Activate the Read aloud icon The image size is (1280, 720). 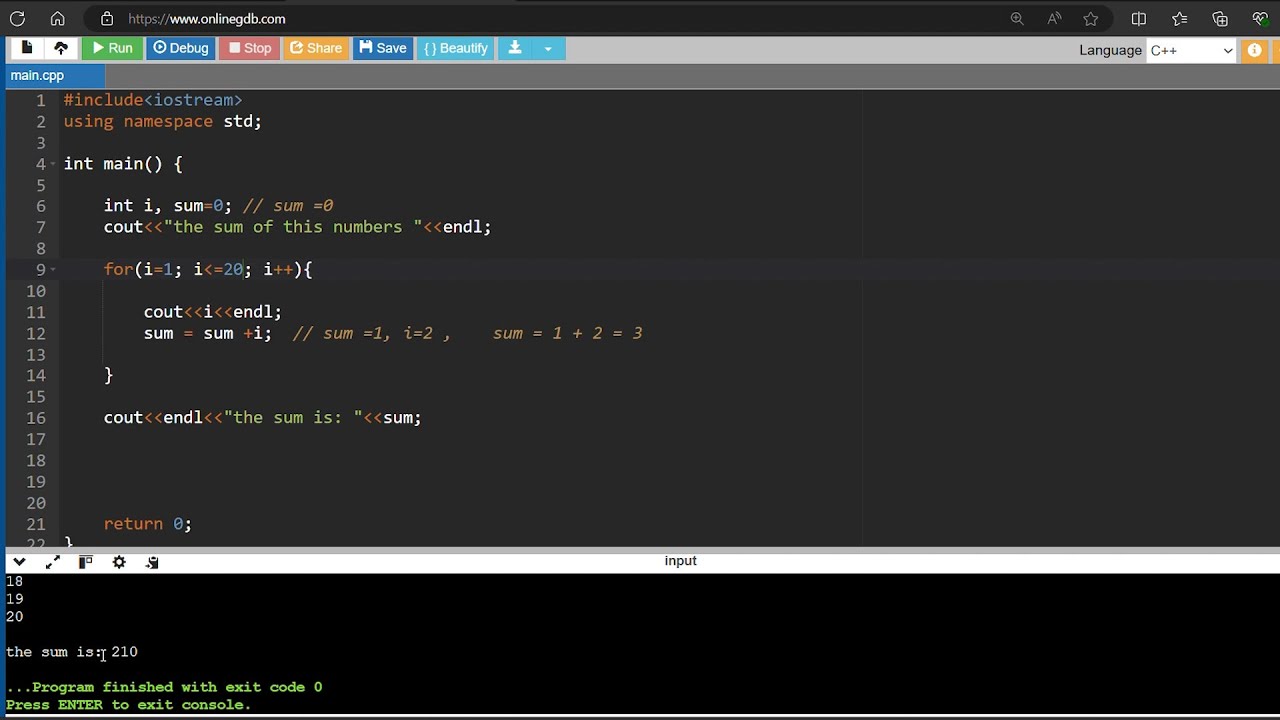point(1054,19)
